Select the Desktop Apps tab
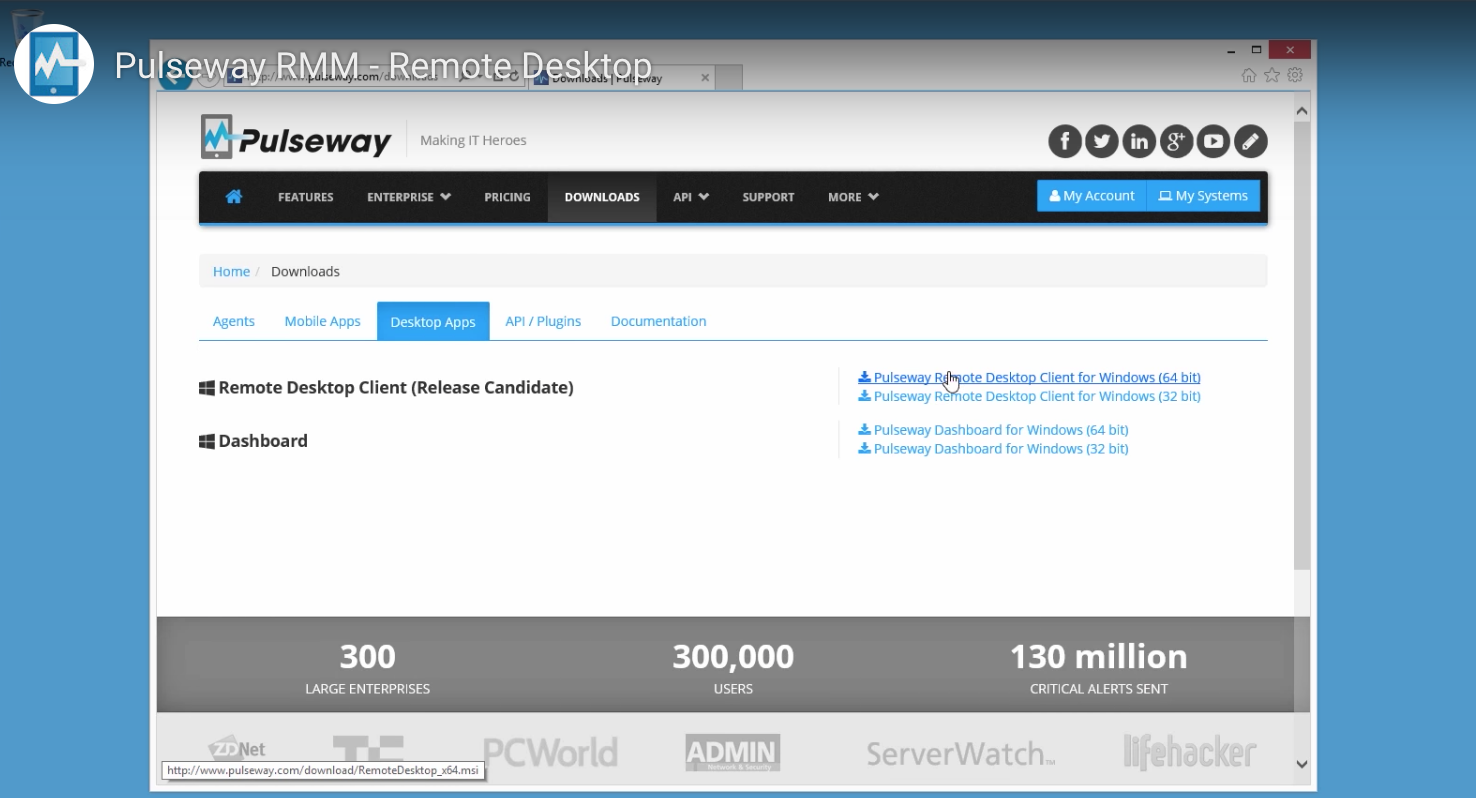Viewport: 1476px width, 798px height. [x=433, y=321]
